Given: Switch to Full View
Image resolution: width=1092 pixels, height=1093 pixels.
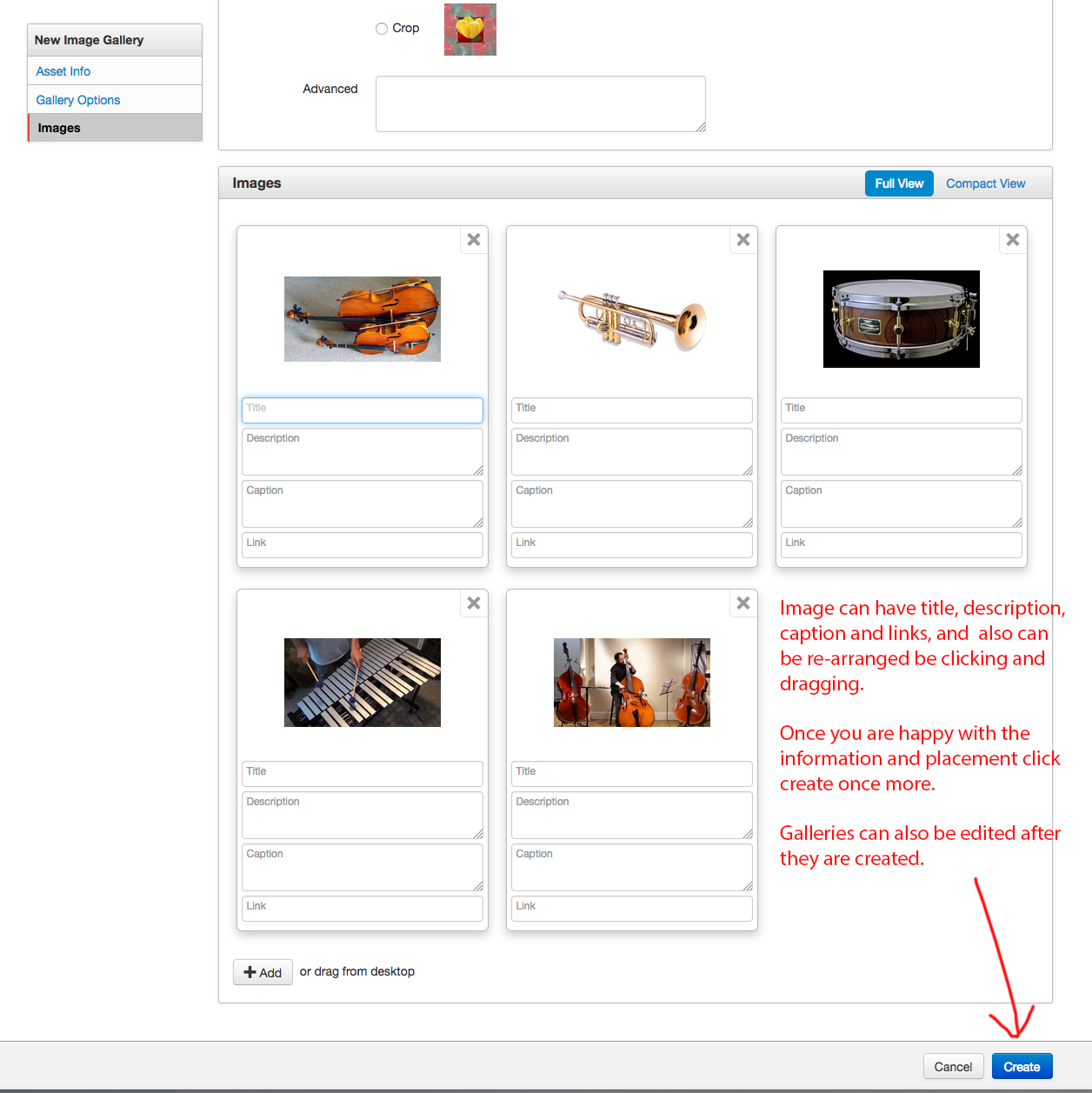Looking at the screenshot, I should tap(899, 183).
